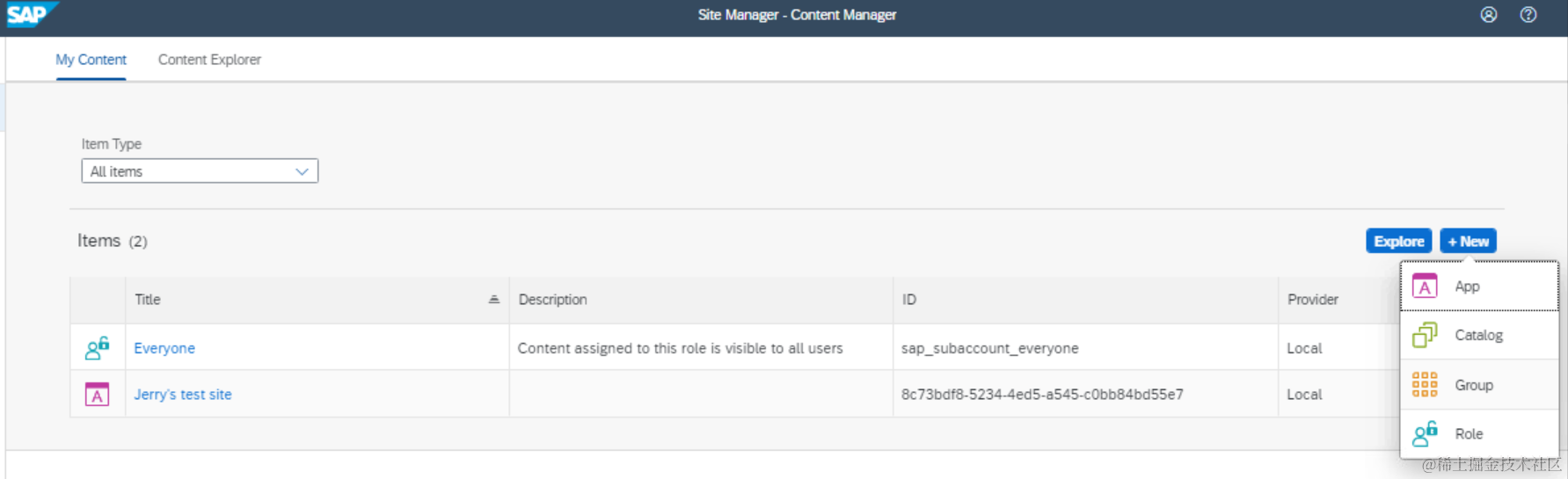The height and width of the screenshot is (479, 1568).
Task: Select the sap_subaccount_everyone ID cell
Action: 1085,348
